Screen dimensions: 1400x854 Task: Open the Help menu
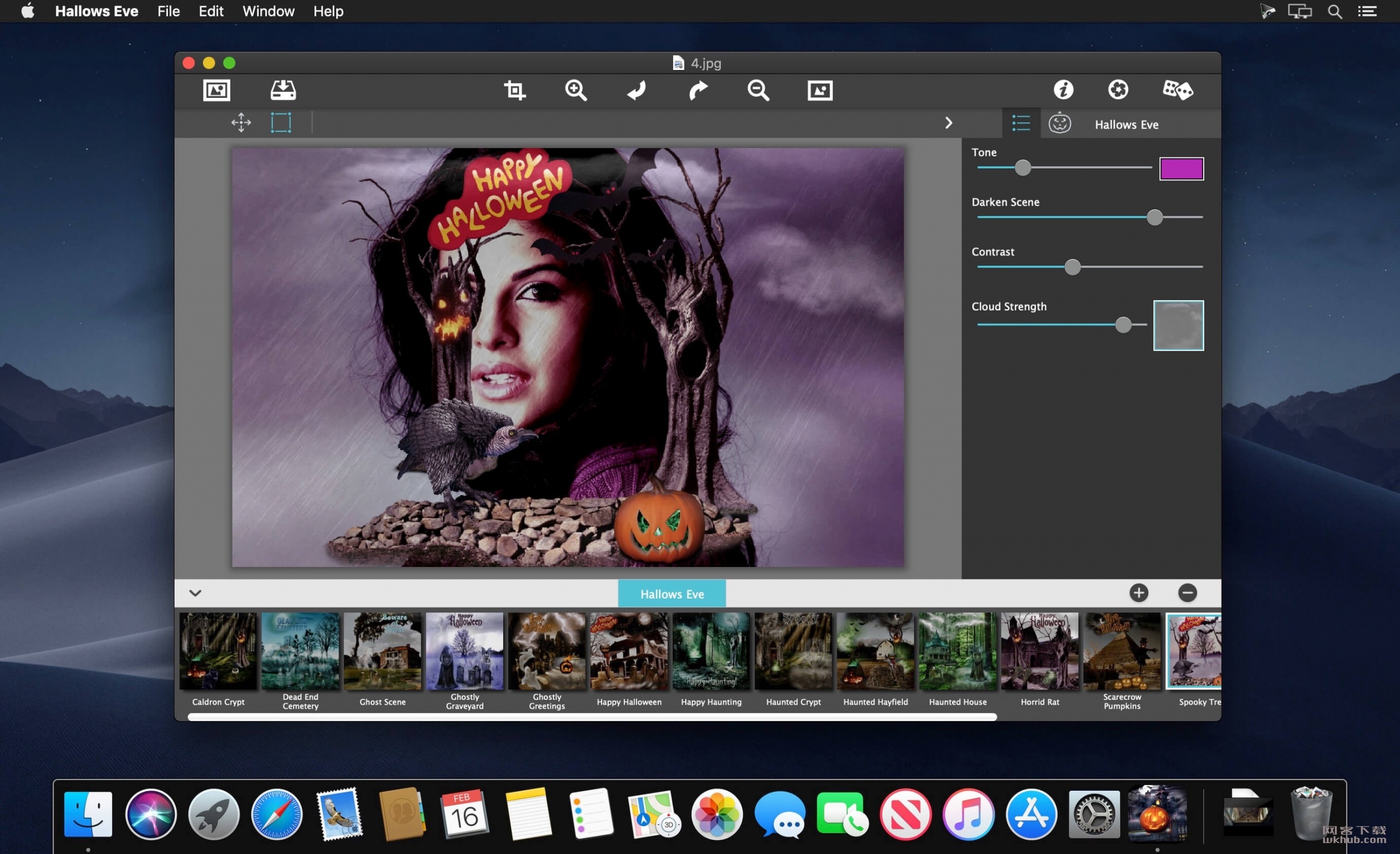329,11
